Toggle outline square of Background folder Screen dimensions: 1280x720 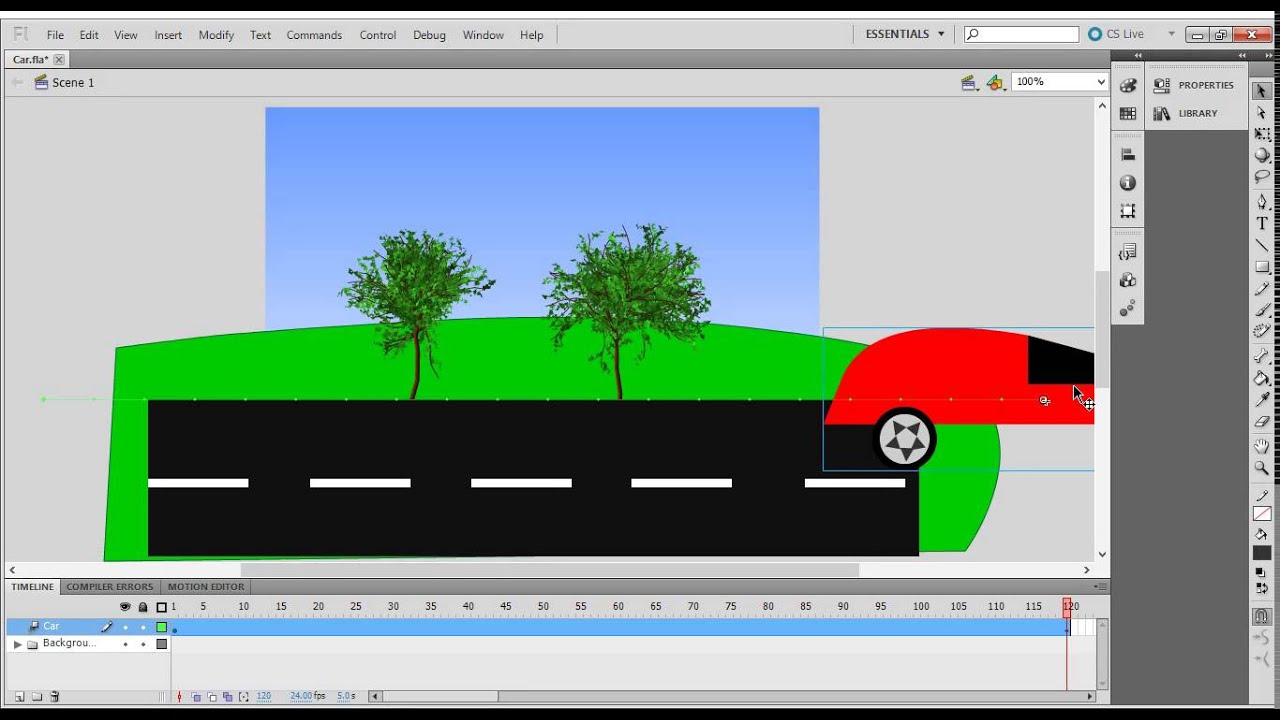coord(161,645)
